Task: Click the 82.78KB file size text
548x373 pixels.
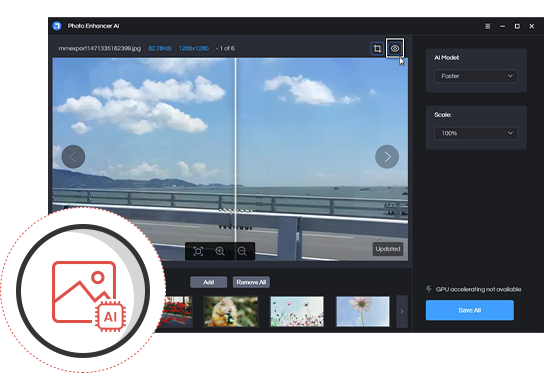Action: [160, 48]
